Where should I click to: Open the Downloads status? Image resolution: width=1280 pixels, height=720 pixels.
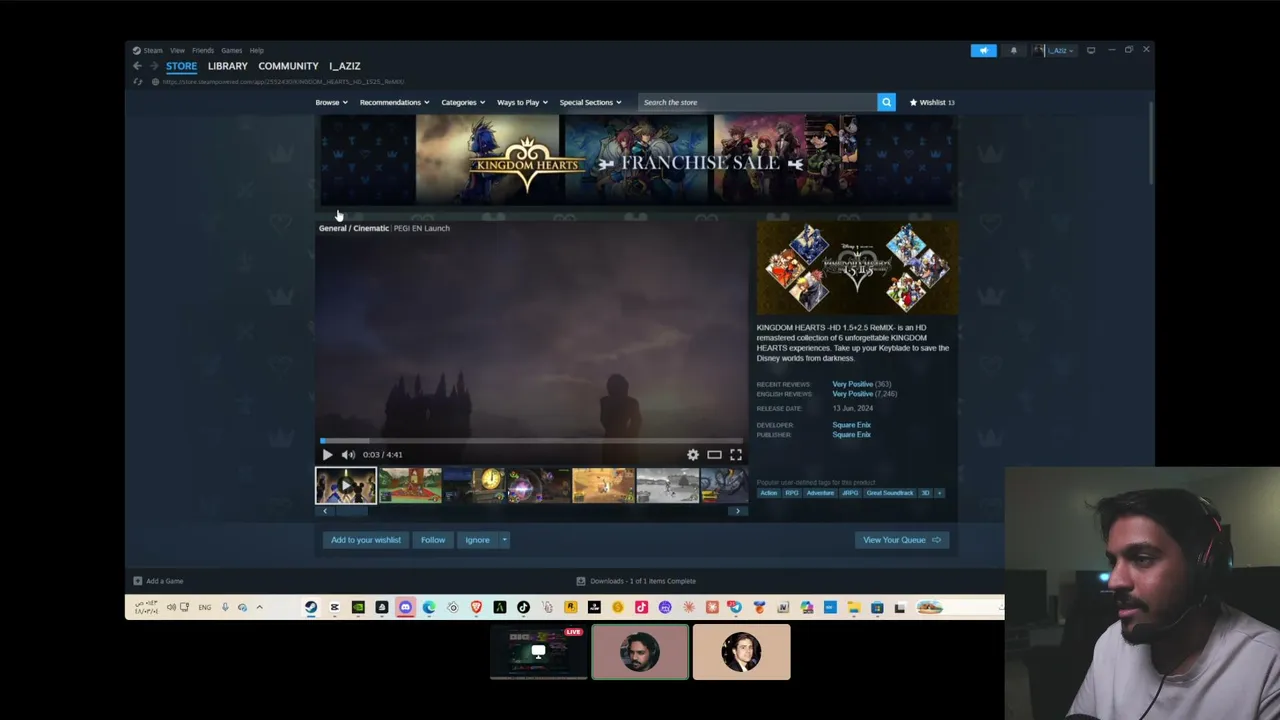[x=636, y=581]
